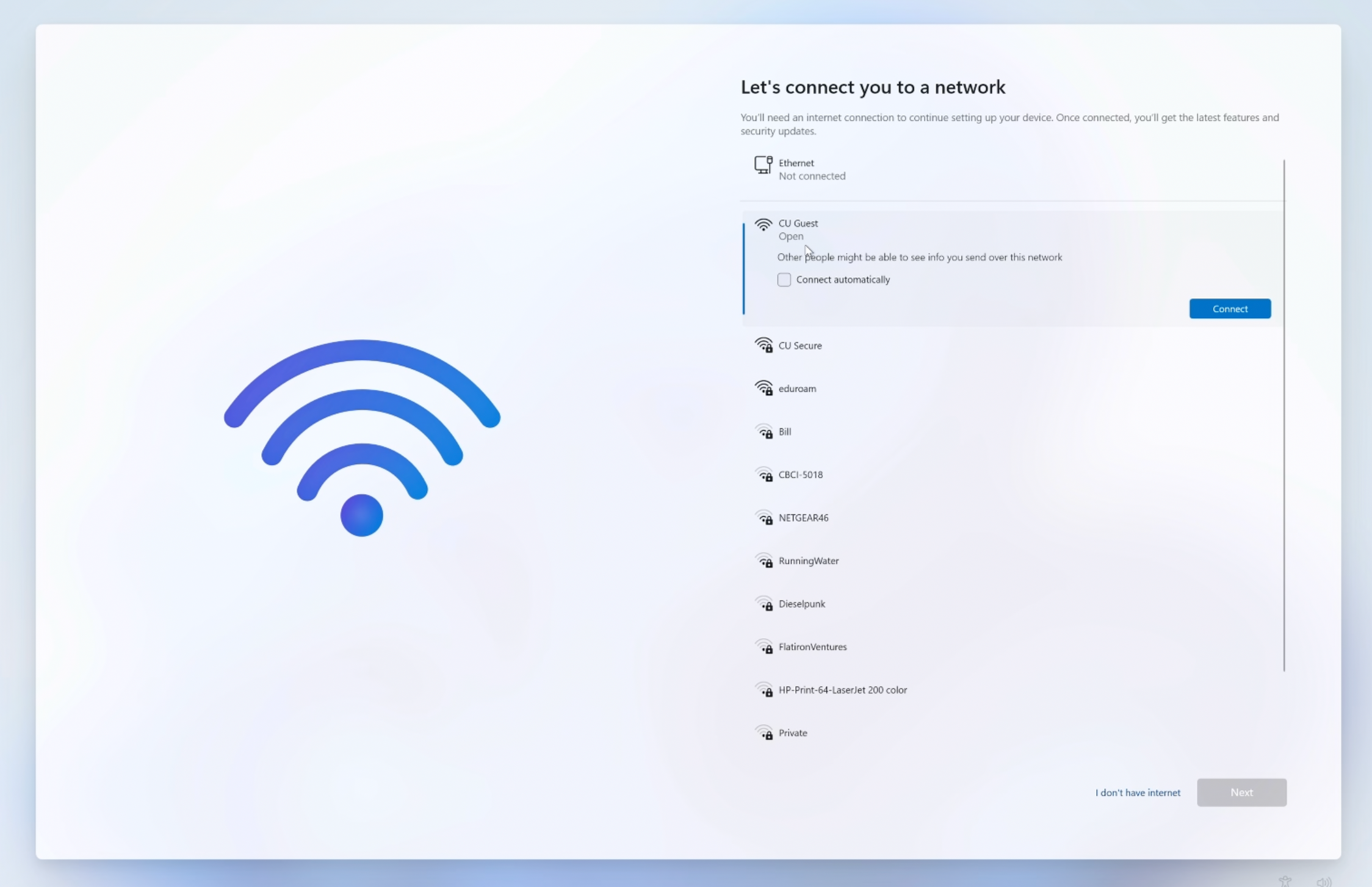Screen dimensions: 1372x887
Task: Select the HP-Print-64-LaserJet 200 color network
Action: 1012,690
